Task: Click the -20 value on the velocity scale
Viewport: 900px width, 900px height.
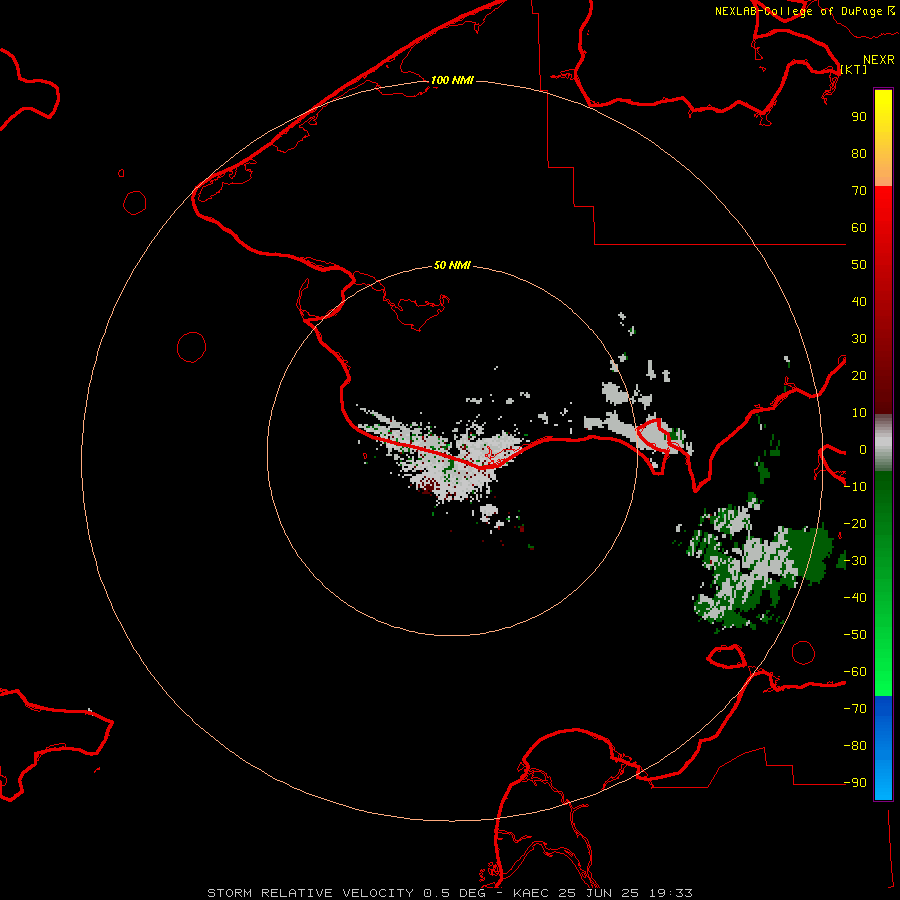Action: (855, 523)
